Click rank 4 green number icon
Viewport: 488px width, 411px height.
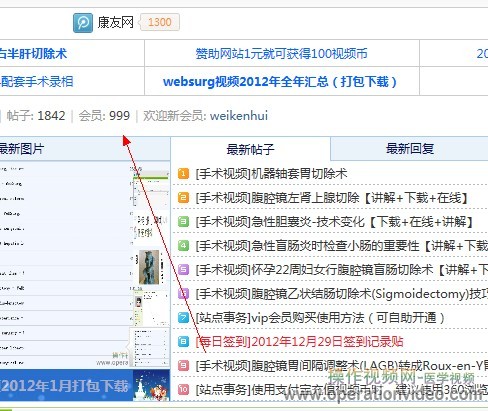(x=183, y=246)
